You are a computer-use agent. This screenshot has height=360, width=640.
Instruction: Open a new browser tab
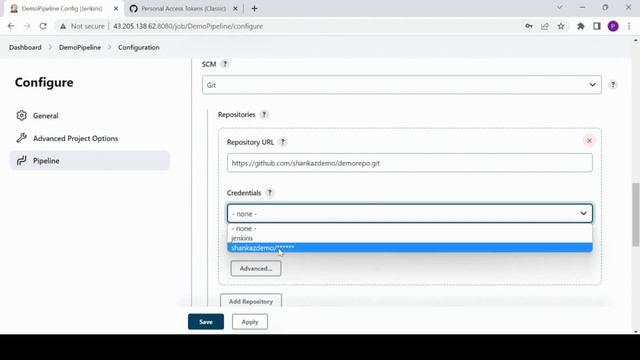(254, 8)
